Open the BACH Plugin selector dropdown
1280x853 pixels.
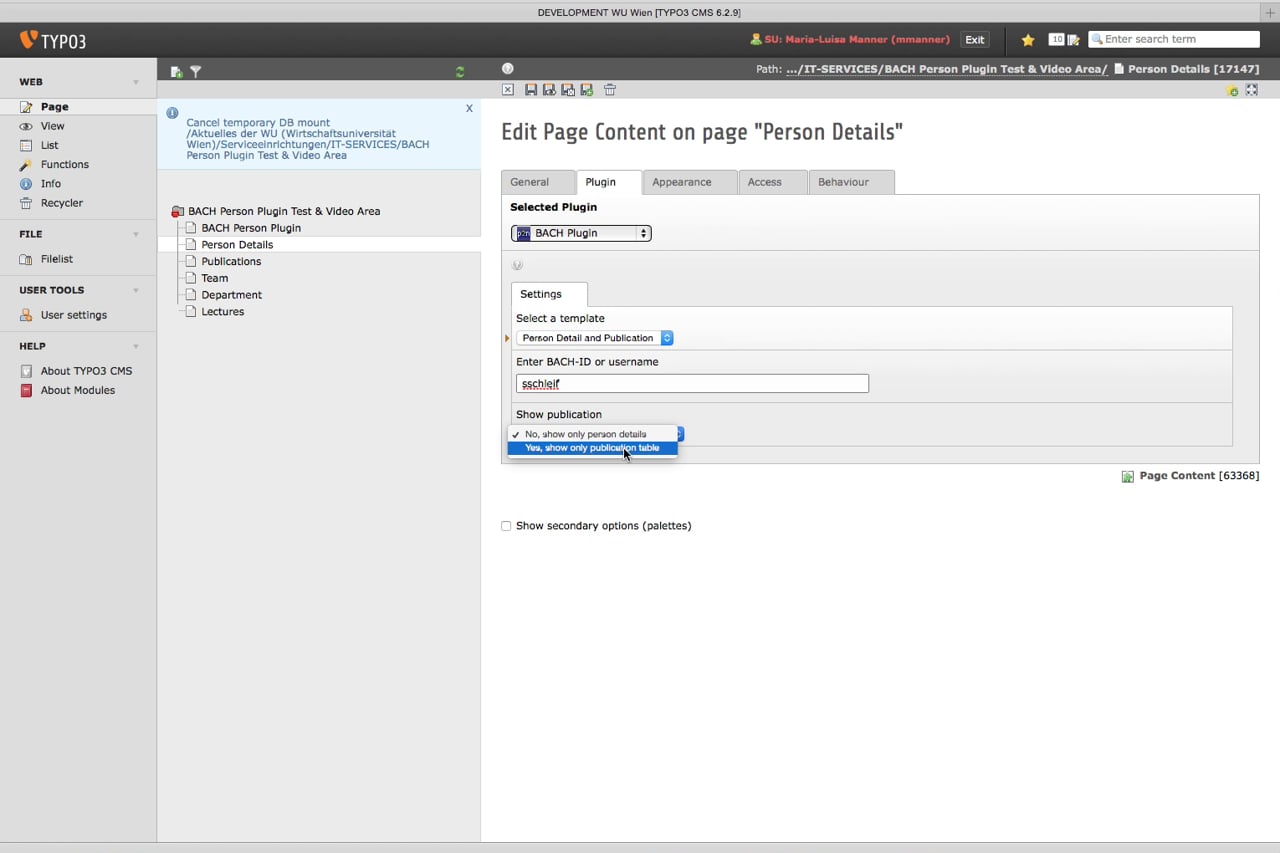[581, 233]
